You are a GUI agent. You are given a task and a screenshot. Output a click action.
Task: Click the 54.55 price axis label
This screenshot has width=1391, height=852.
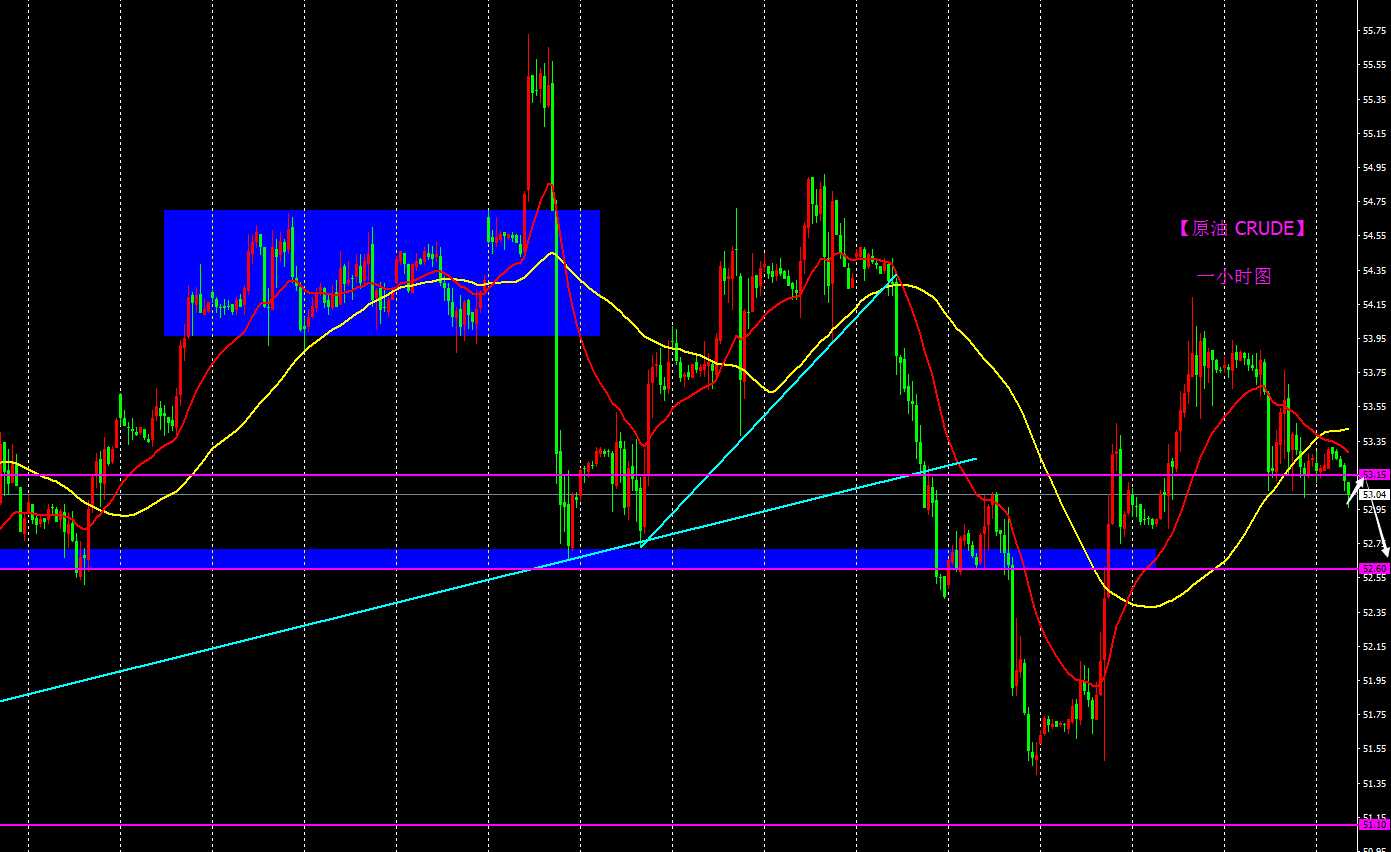point(1374,236)
